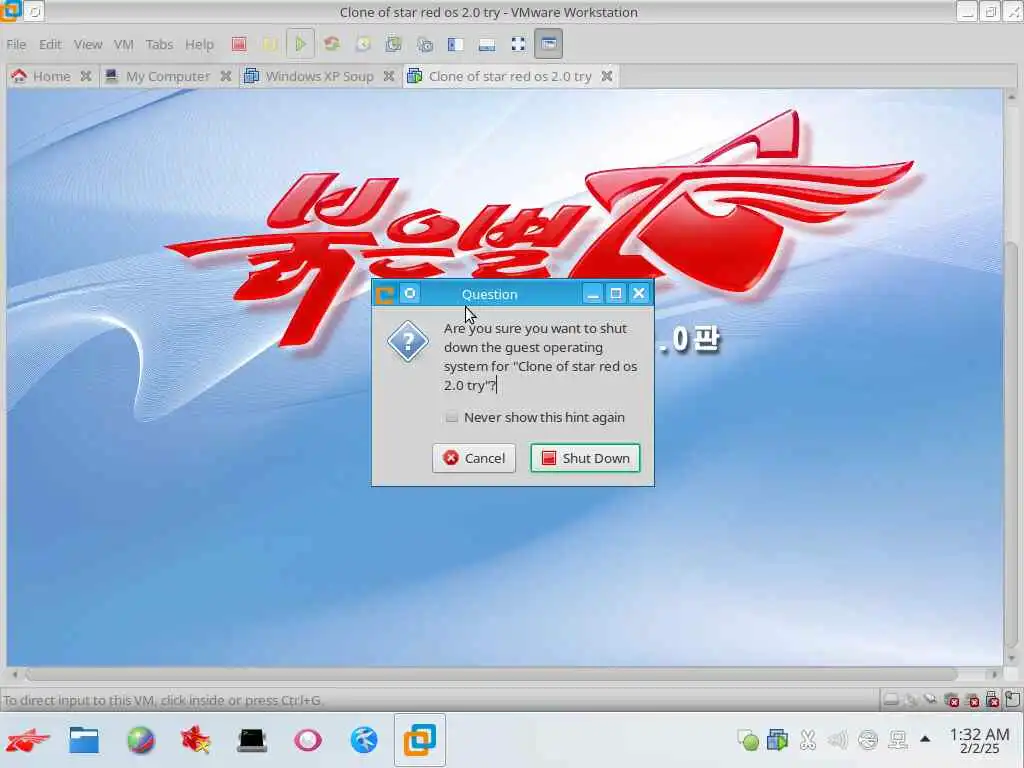
Task: Expand hidden tray icons with up arrow
Action: 925,739
